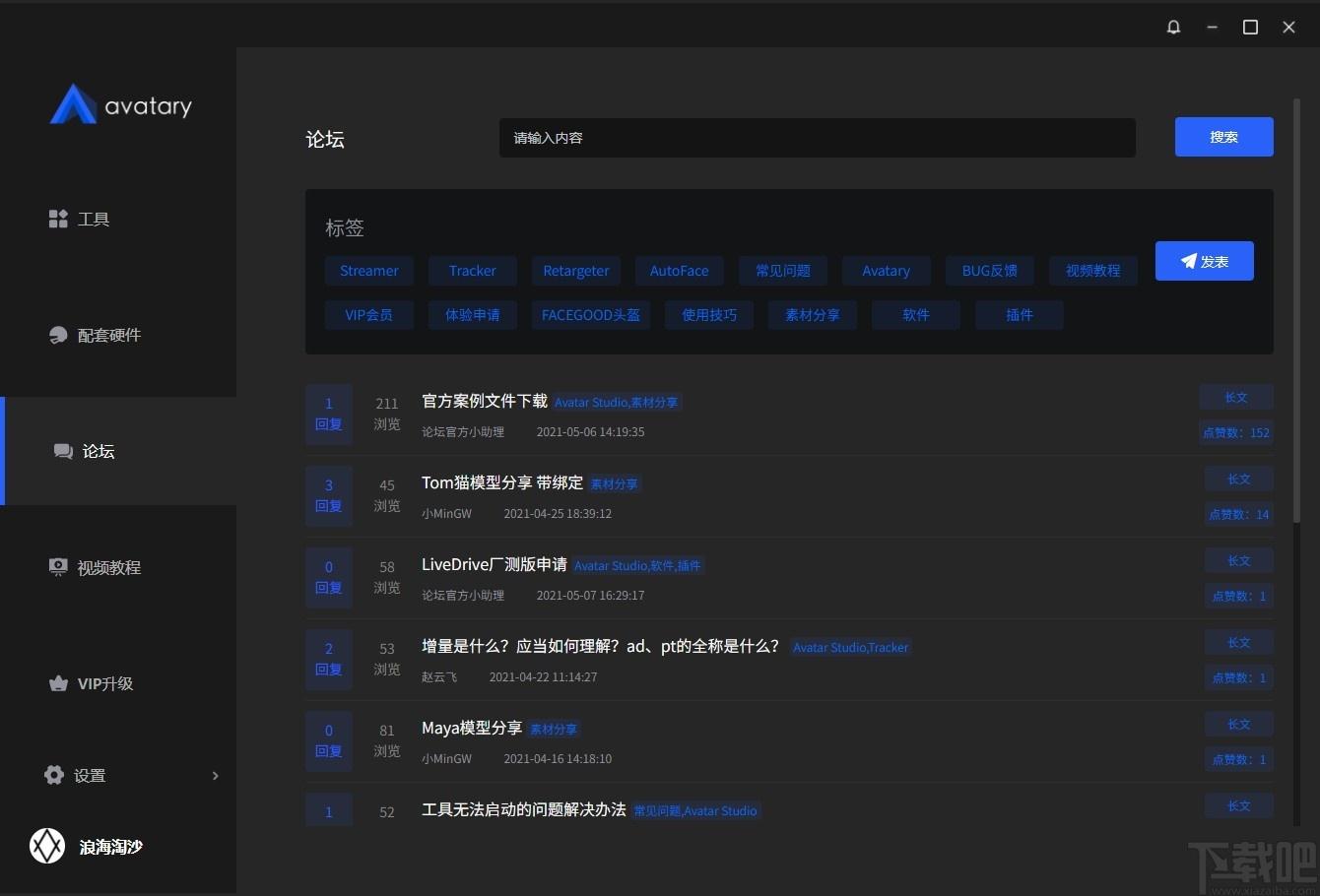The height and width of the screenshot is (896, 1320).
Task: Click the vertical scrollbar of the forum list
Action: point(1296,310)
